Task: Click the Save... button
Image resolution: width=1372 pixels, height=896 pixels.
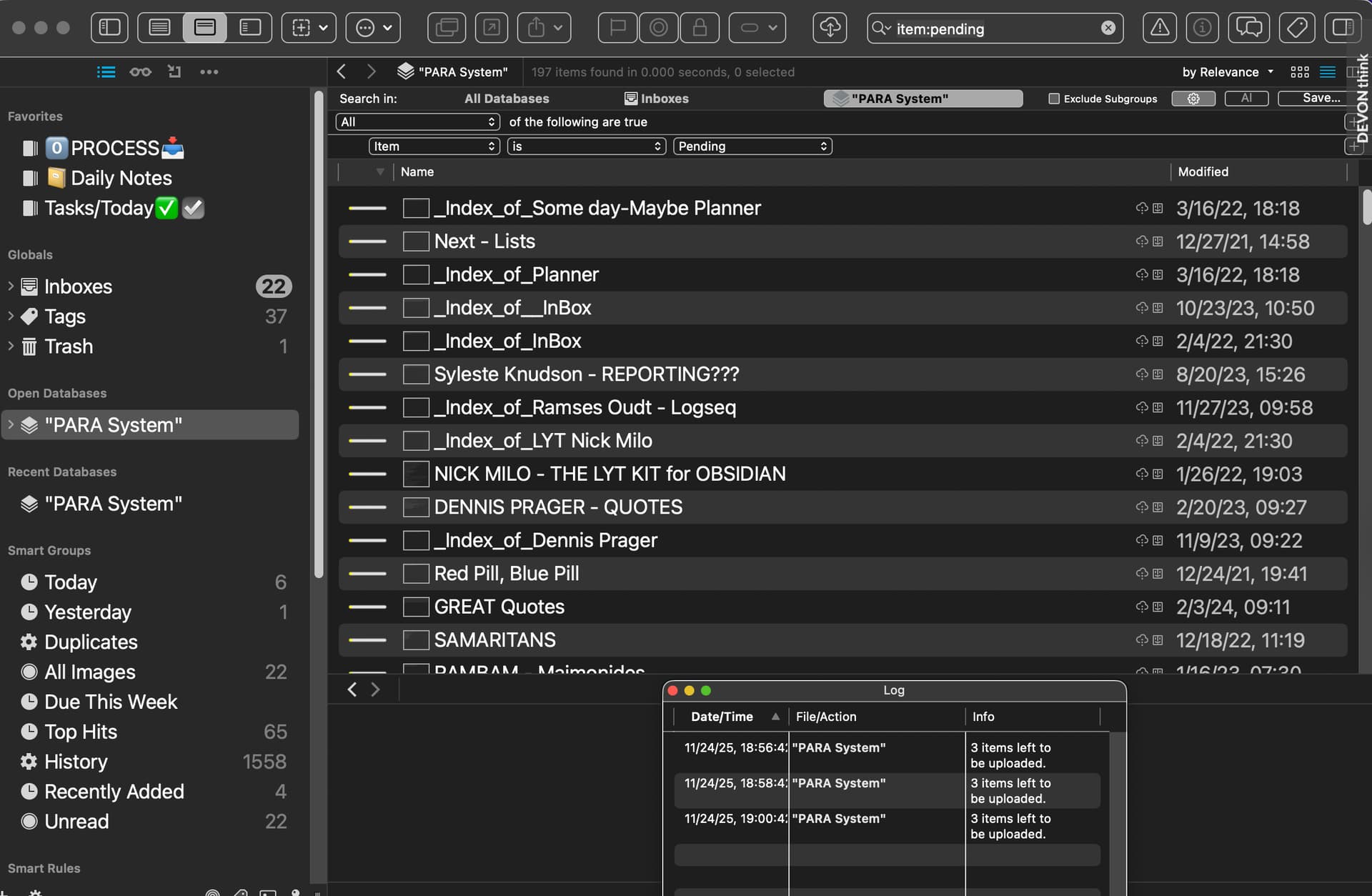Action: click(1321, 99)
